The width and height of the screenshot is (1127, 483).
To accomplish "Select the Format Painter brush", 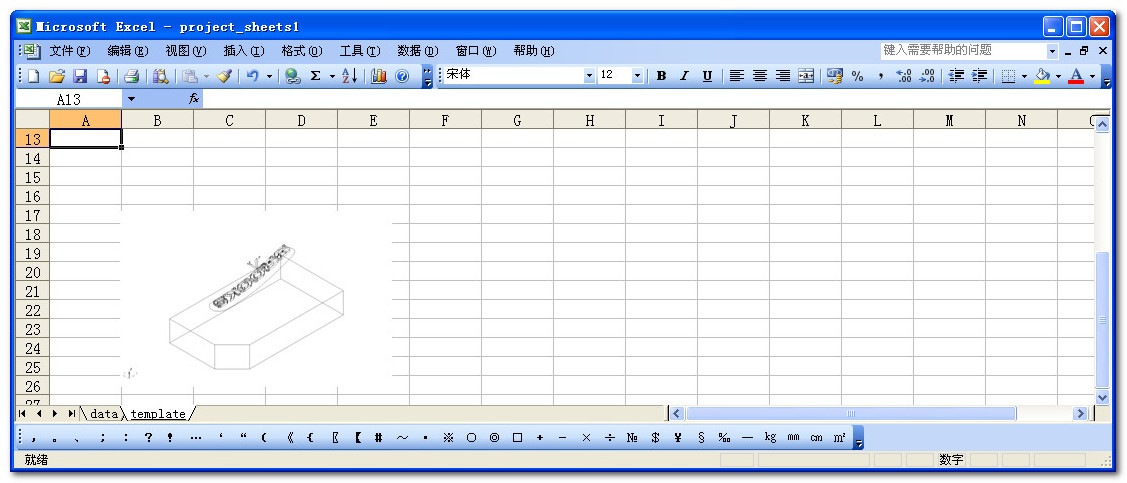I will pyautogui.click(x=224, y=76).
